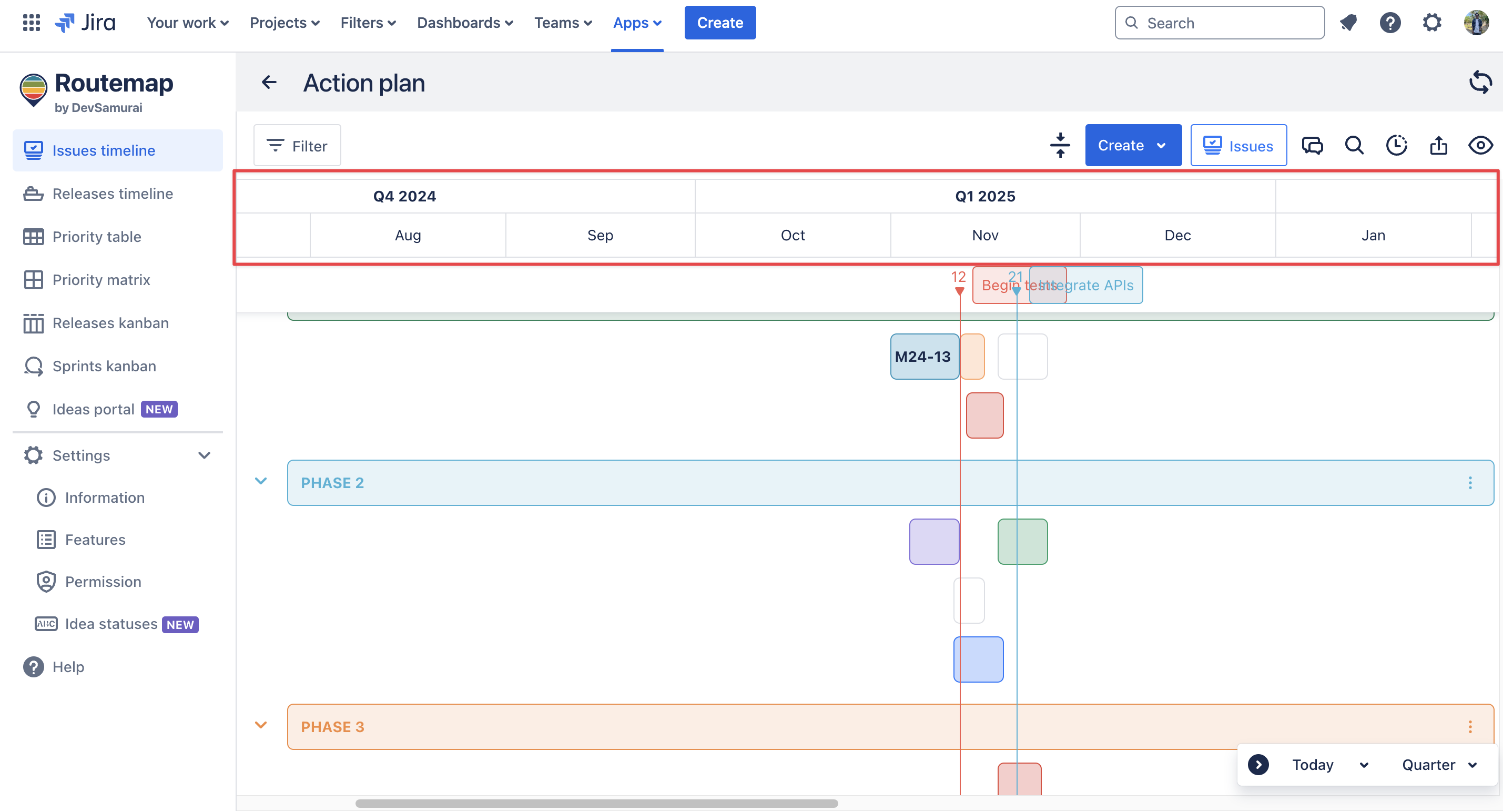This screenshot has height=812, width=1503.
Task: Open the Quarter scale dropdown
Action: click(1439, 765)
